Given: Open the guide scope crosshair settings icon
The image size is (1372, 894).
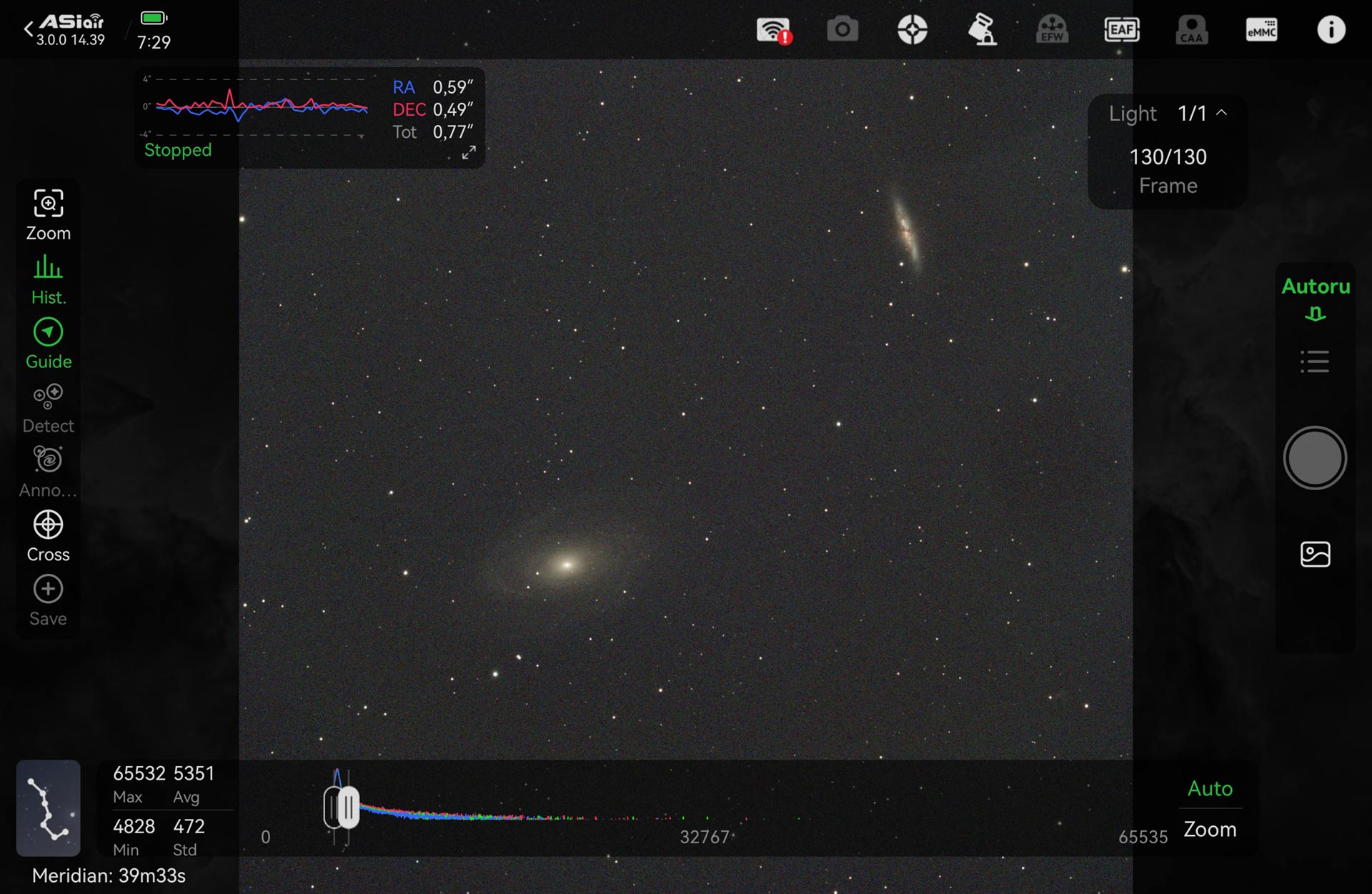Looking at the screenshot, I should click(x=913, y=30).
